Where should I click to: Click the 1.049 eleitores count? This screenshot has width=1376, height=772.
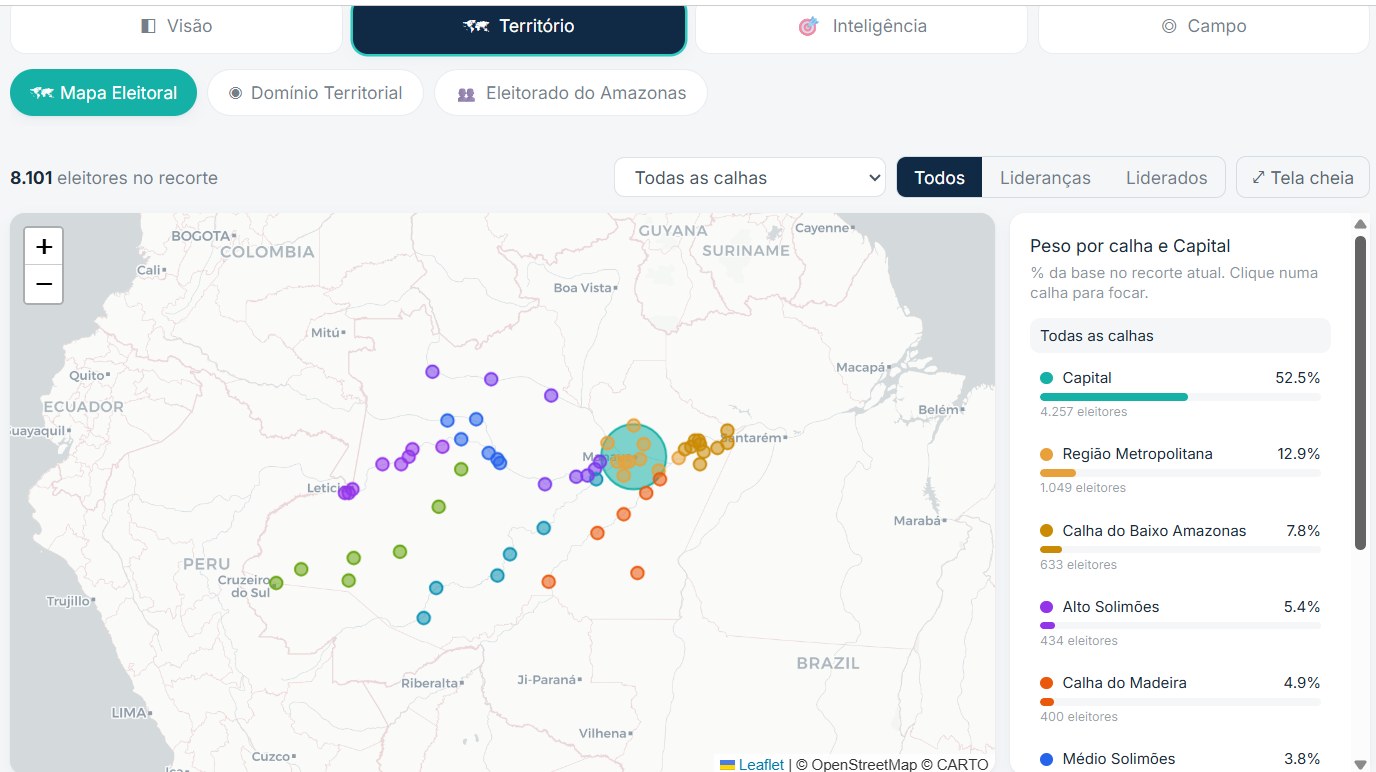coord(1083,488)
